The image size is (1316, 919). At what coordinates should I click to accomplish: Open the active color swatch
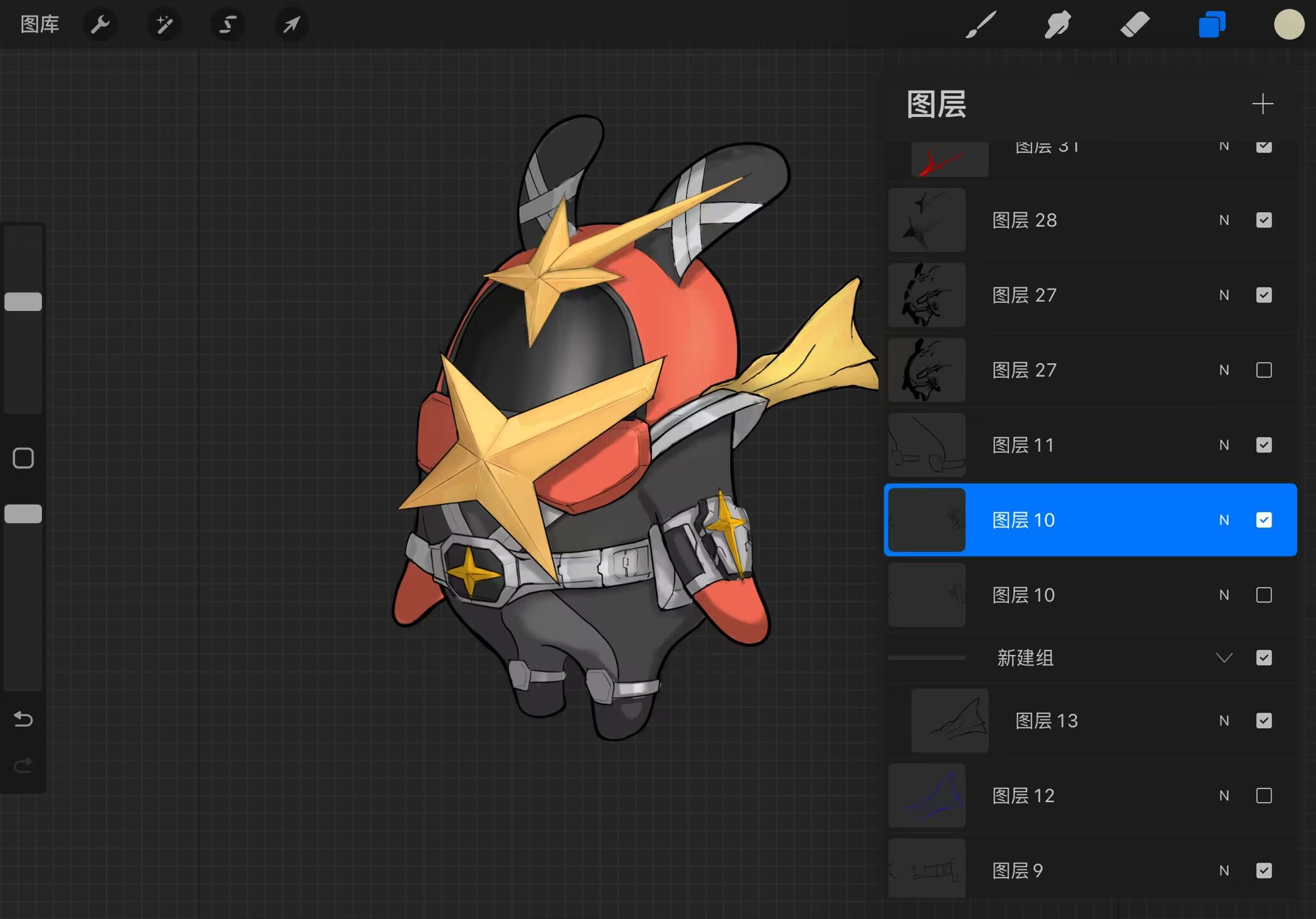[1289, 25]
